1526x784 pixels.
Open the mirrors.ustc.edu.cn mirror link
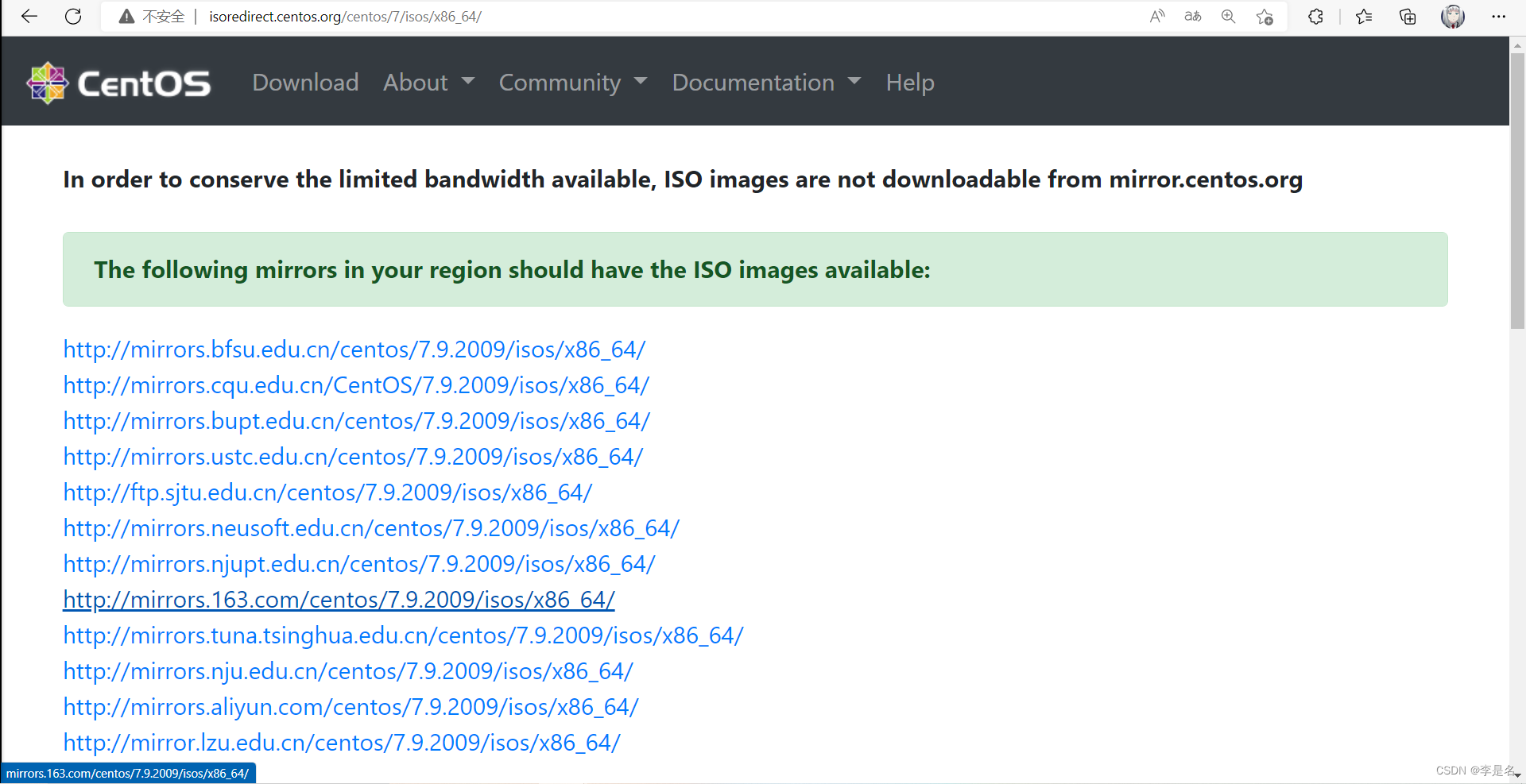click(x=353, y=457)
